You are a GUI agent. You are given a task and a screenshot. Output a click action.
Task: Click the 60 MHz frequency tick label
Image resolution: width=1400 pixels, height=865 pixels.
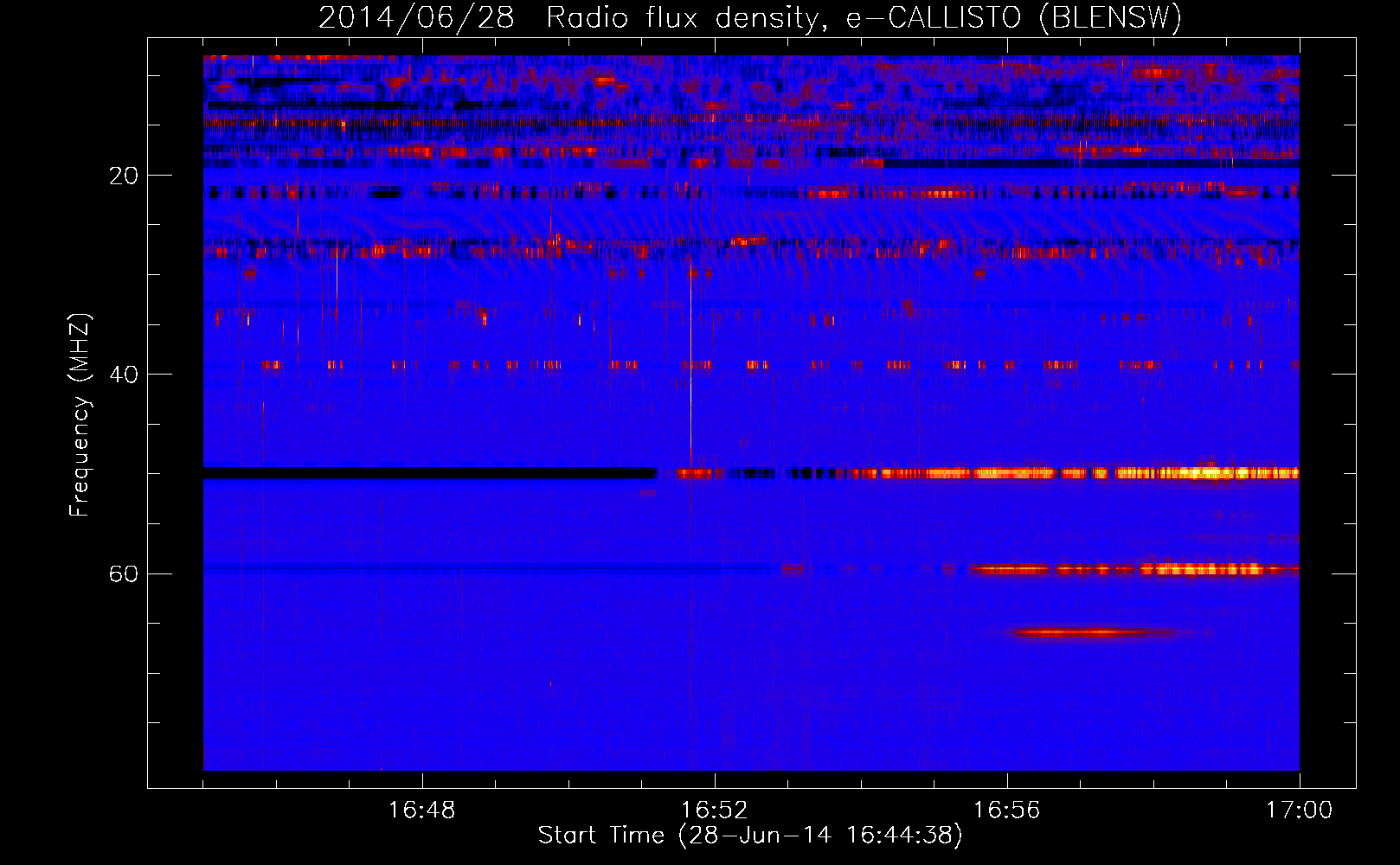(x=124, y=574)
